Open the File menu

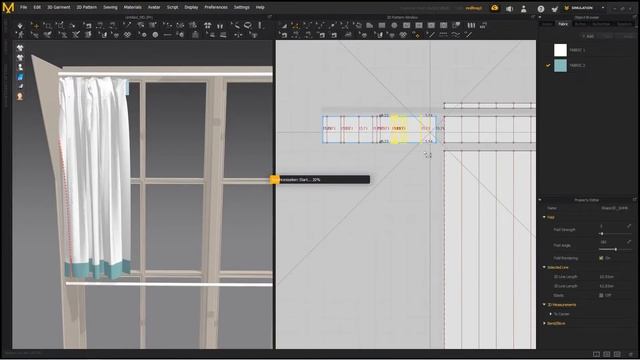tap(24, 7)
